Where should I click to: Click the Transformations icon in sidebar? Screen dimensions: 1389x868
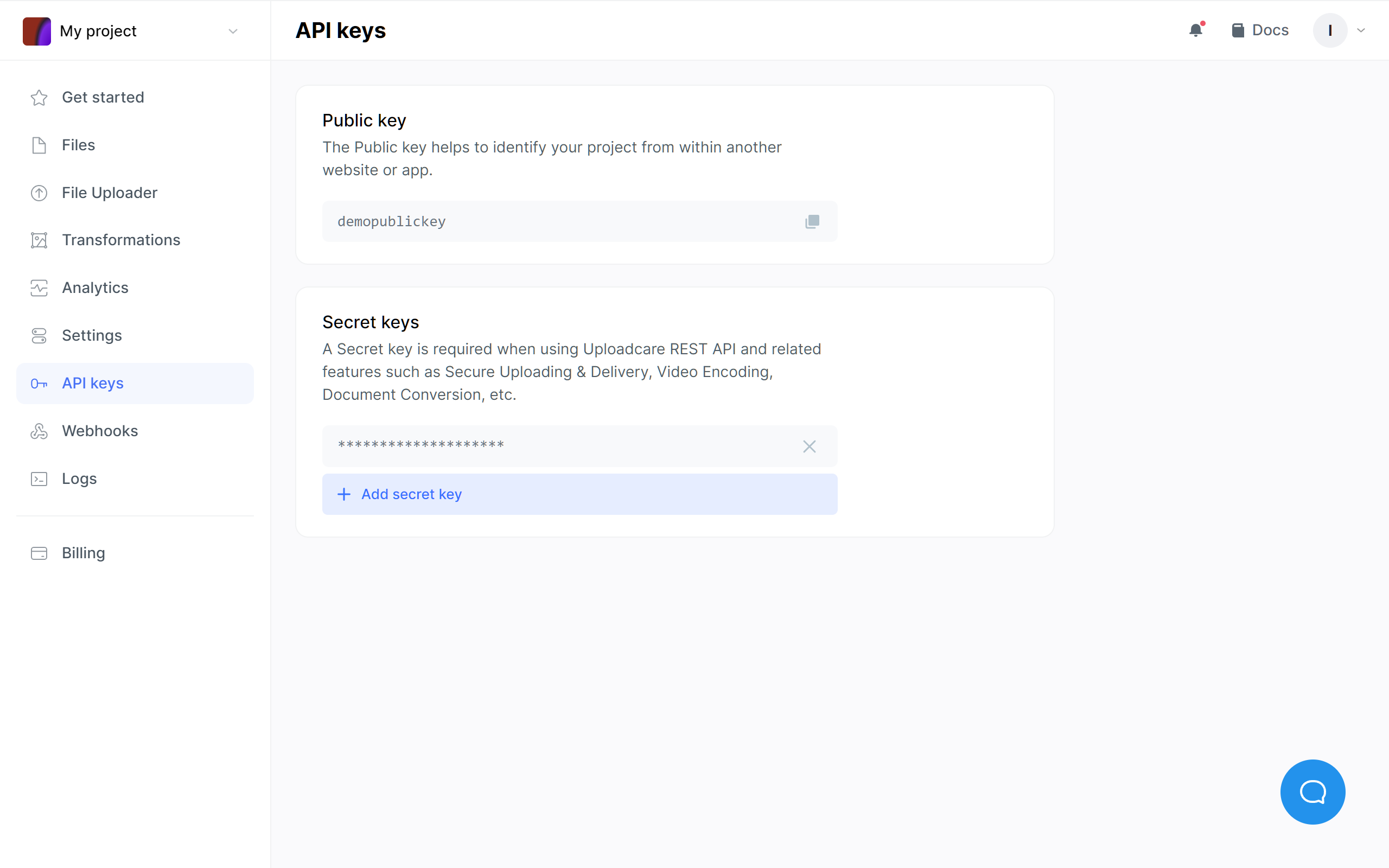click(38, 240)
